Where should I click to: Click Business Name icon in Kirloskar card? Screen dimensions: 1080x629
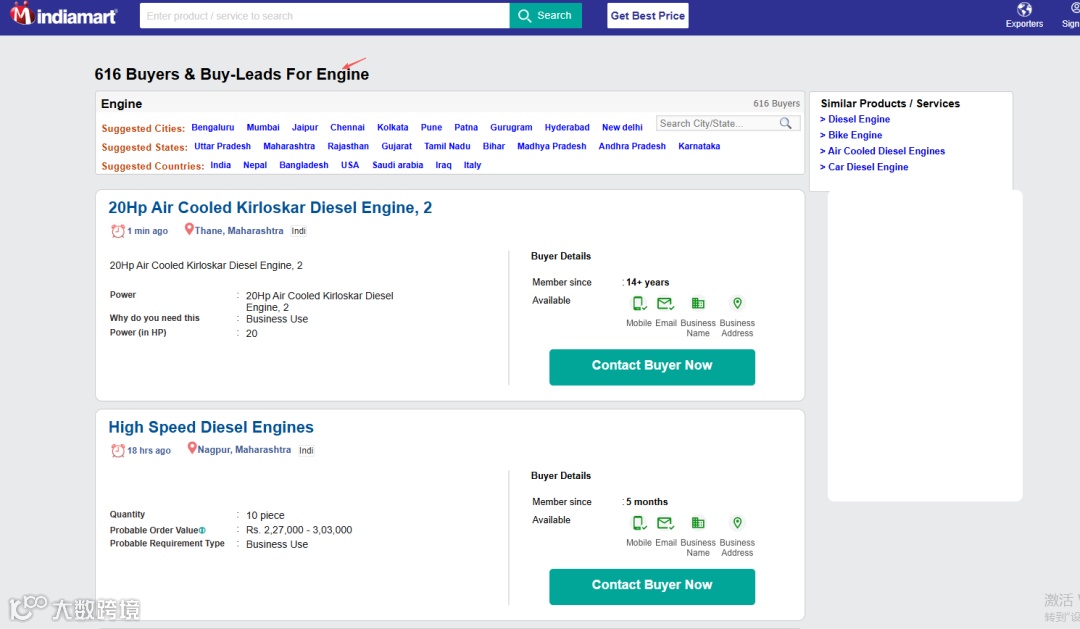[698, 303]
